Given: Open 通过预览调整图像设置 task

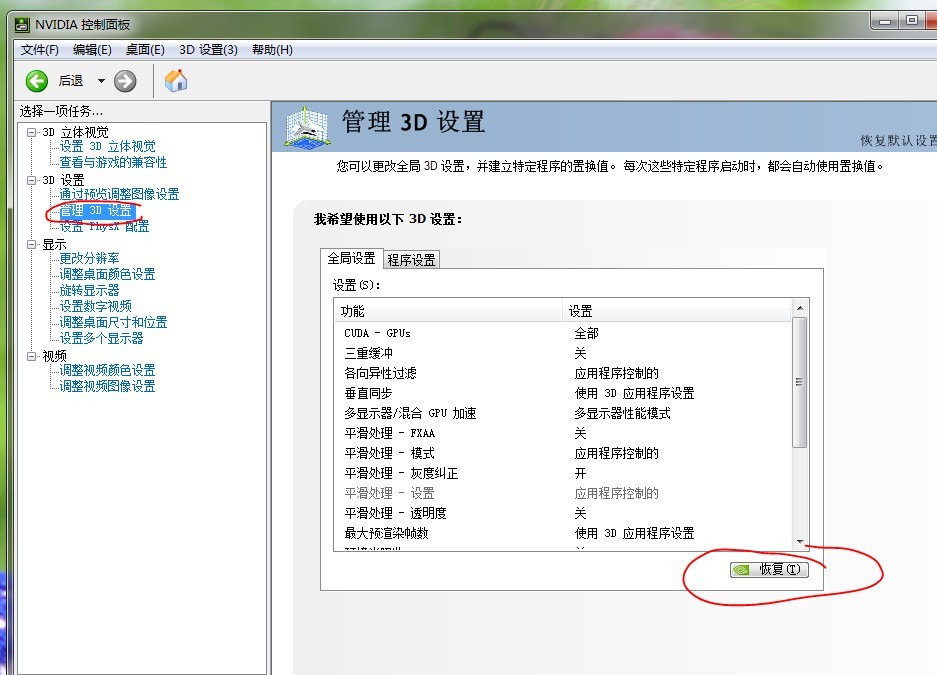Looking at the screenshot, I should [120, 194].
